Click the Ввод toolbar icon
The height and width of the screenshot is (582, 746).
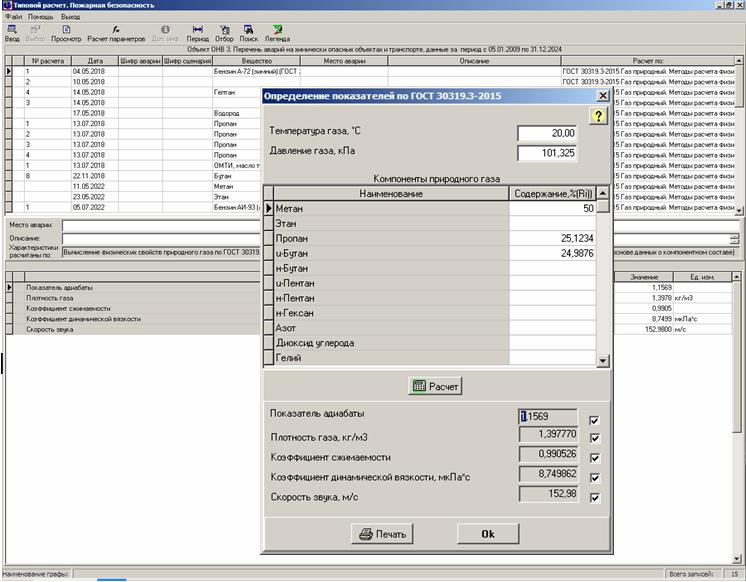12,30
